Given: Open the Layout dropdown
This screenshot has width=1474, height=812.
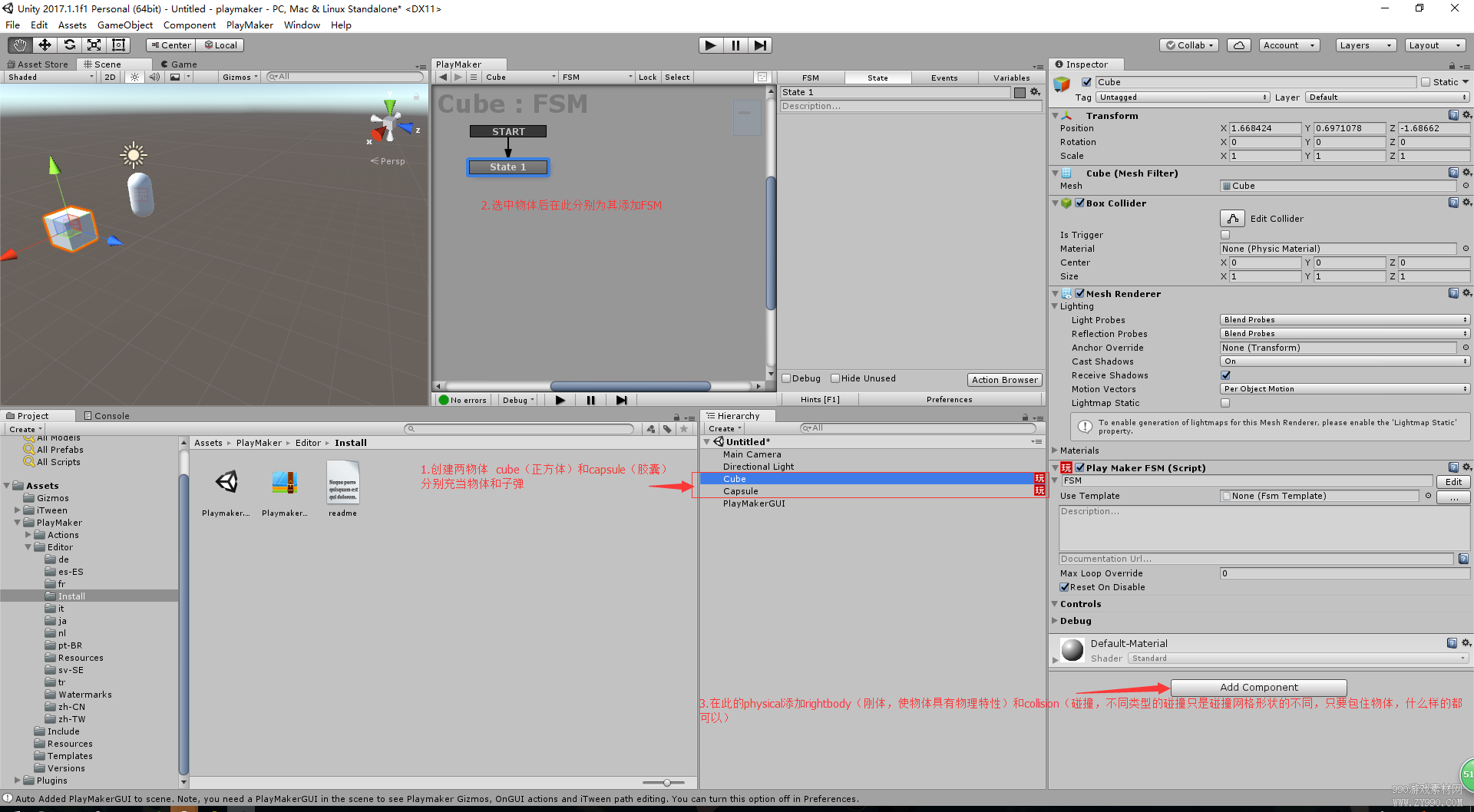Looking at the screenshot, I should tap(1435, 45).
